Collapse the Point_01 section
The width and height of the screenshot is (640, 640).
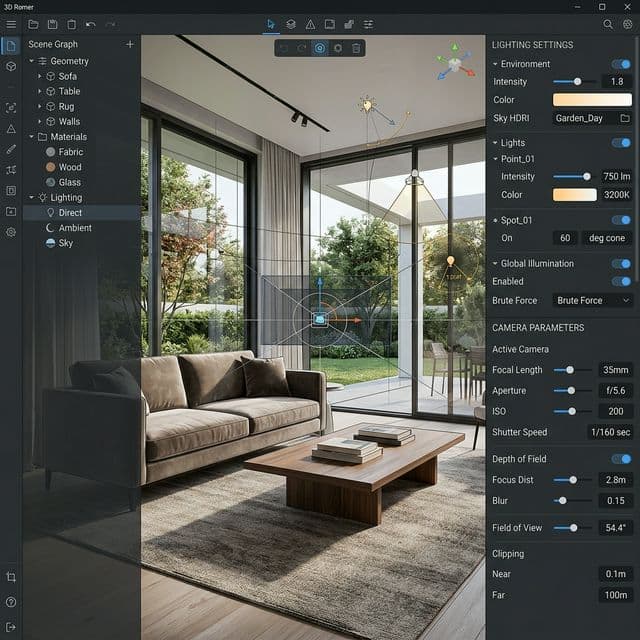point(496,159)
